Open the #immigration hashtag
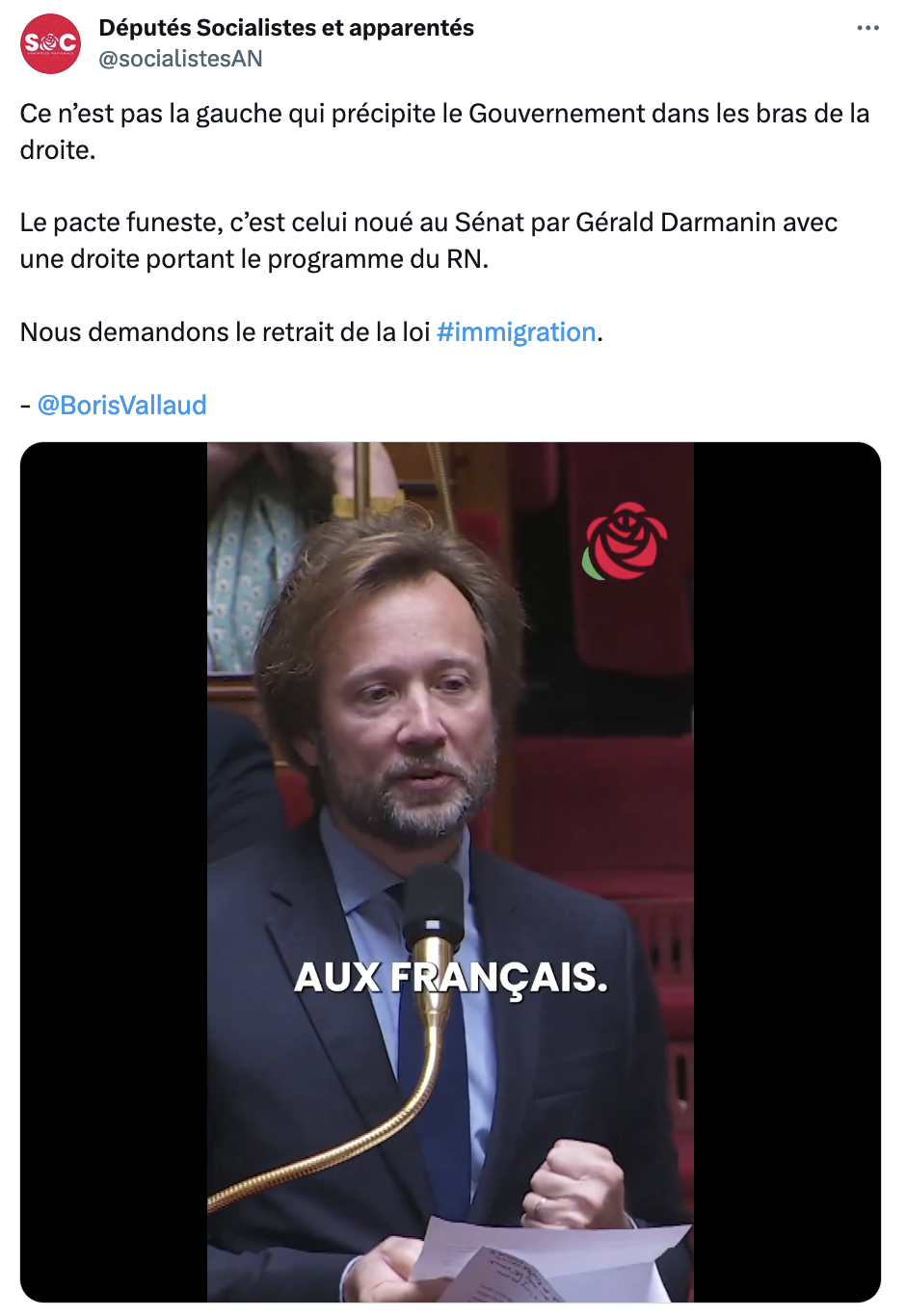This screenshot has width=906, height=1316. [517, 332]
